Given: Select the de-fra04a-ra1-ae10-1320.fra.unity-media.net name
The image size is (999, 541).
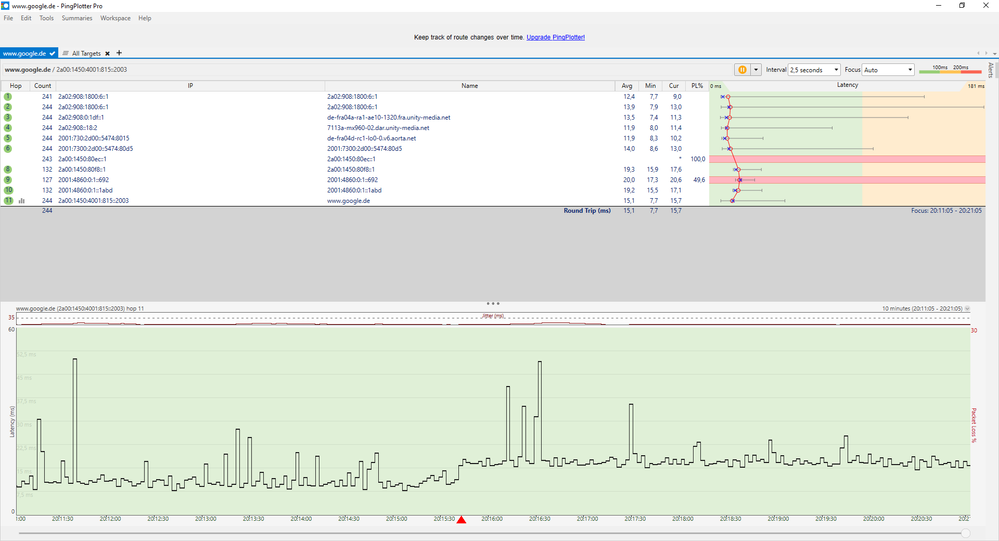Looking at the screenshot, I should coord(389,117).
